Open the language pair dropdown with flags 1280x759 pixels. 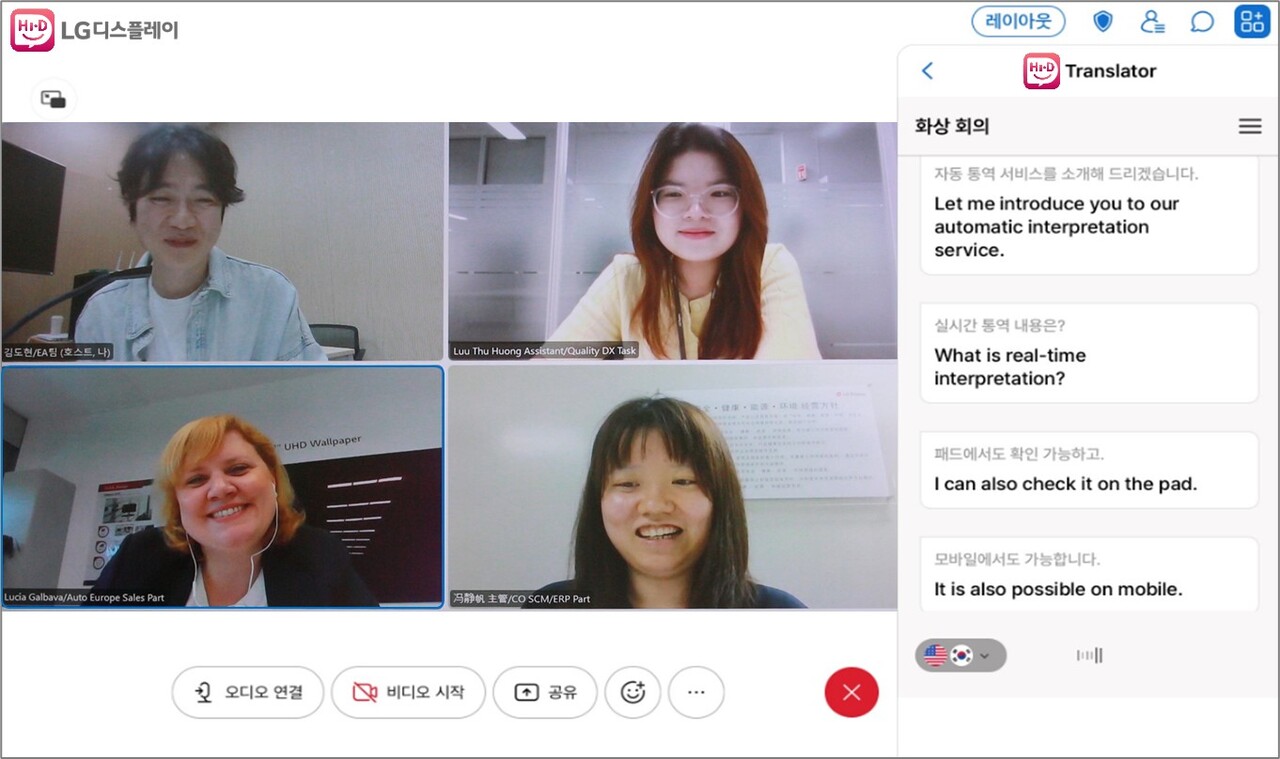coord(960,655)
